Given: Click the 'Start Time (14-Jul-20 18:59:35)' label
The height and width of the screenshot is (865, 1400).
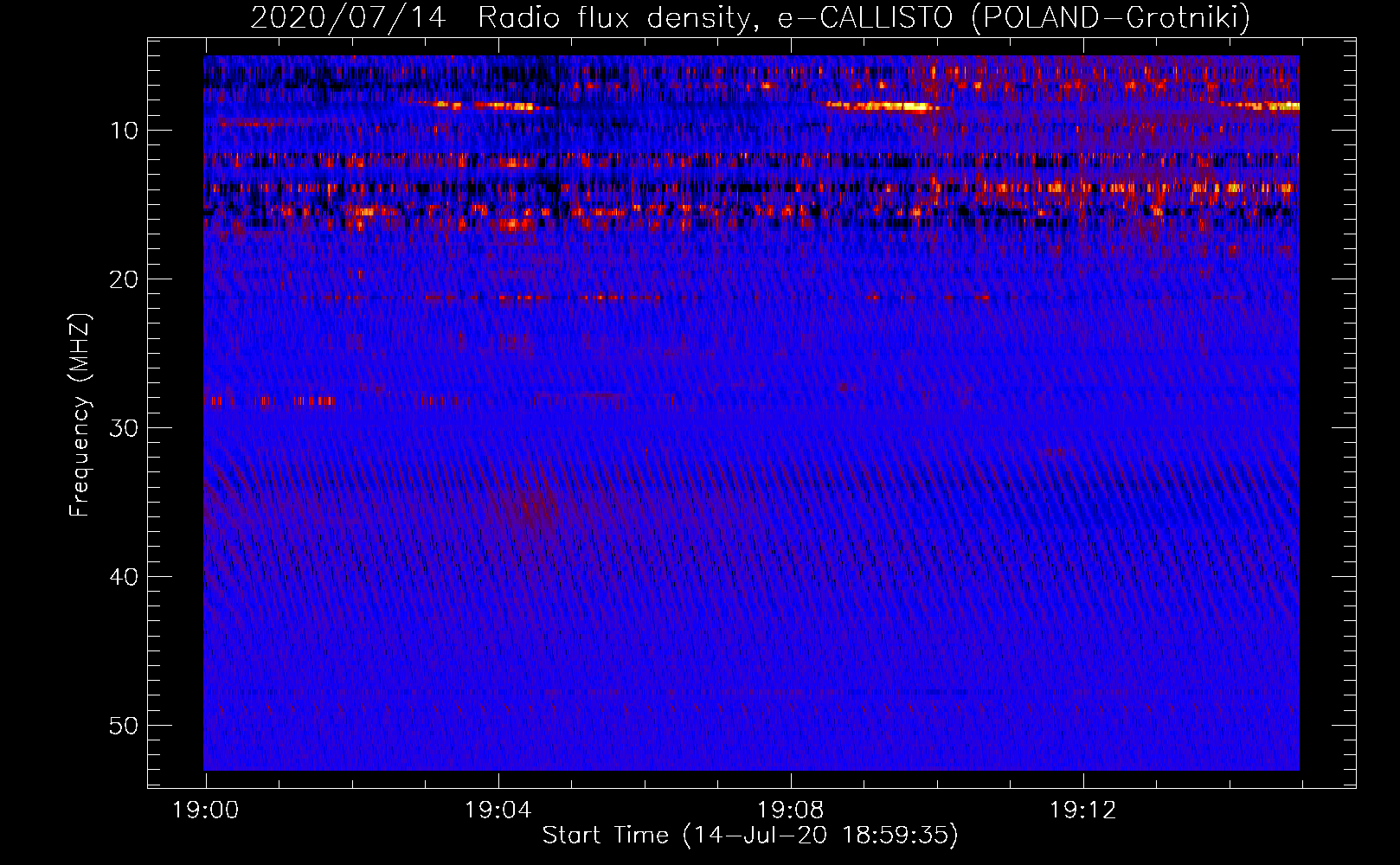Looking at the screenshot, I should (750, 836).
